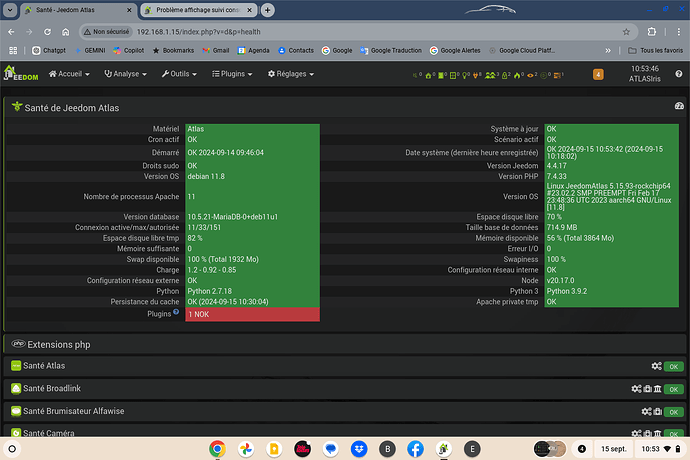
Task: Click the orange shutter summary icon
Action: tap(557, 75)
